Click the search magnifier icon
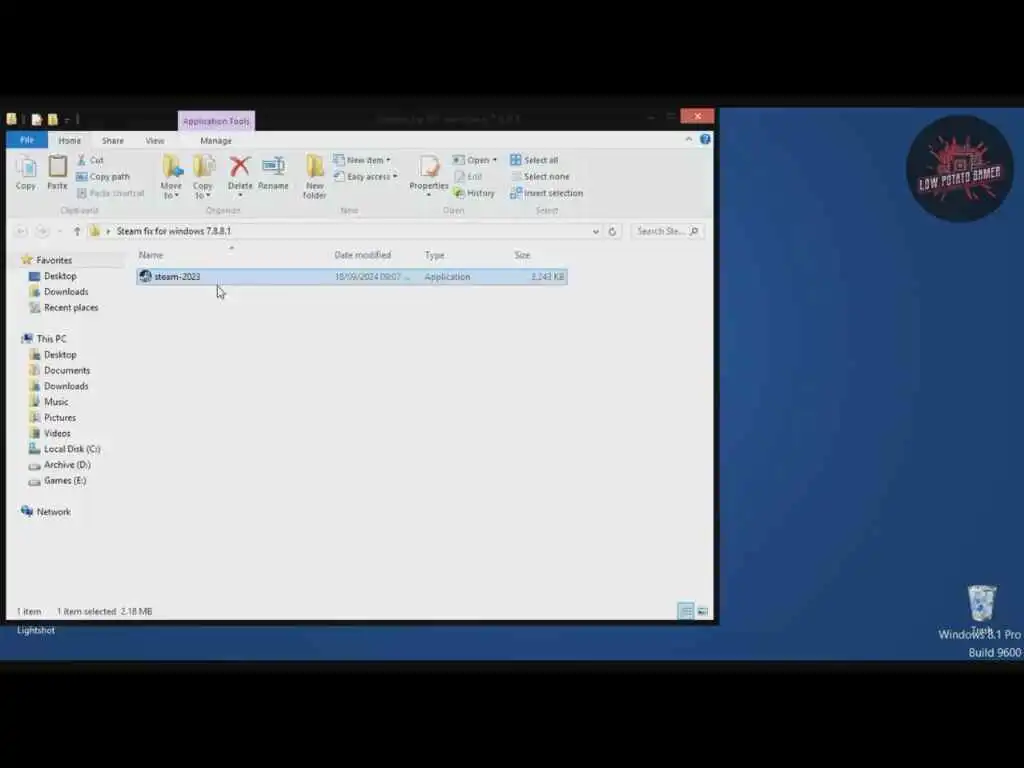Screen dimensions: 1024x768 694,231
